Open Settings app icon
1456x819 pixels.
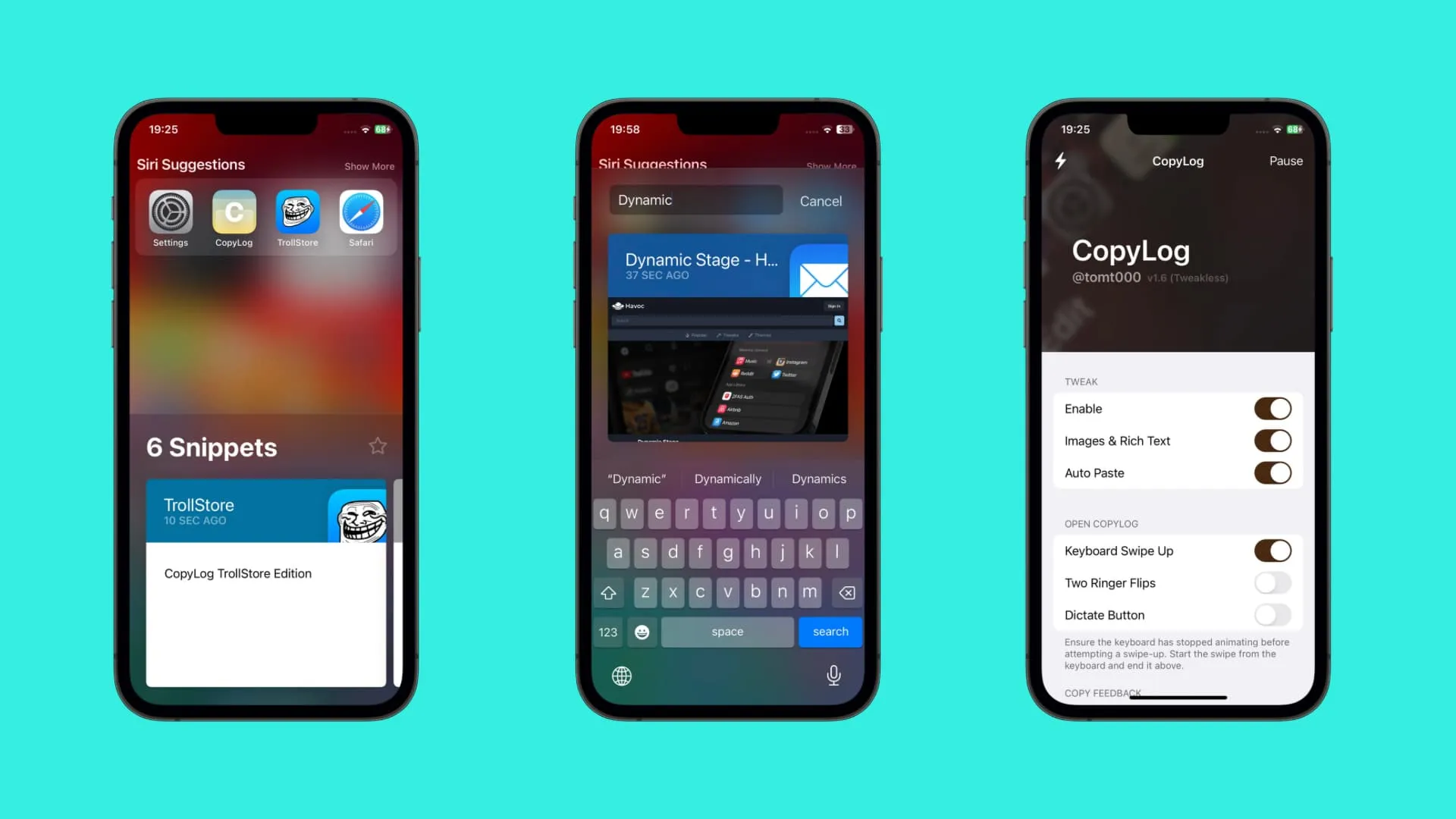point(170,211)
